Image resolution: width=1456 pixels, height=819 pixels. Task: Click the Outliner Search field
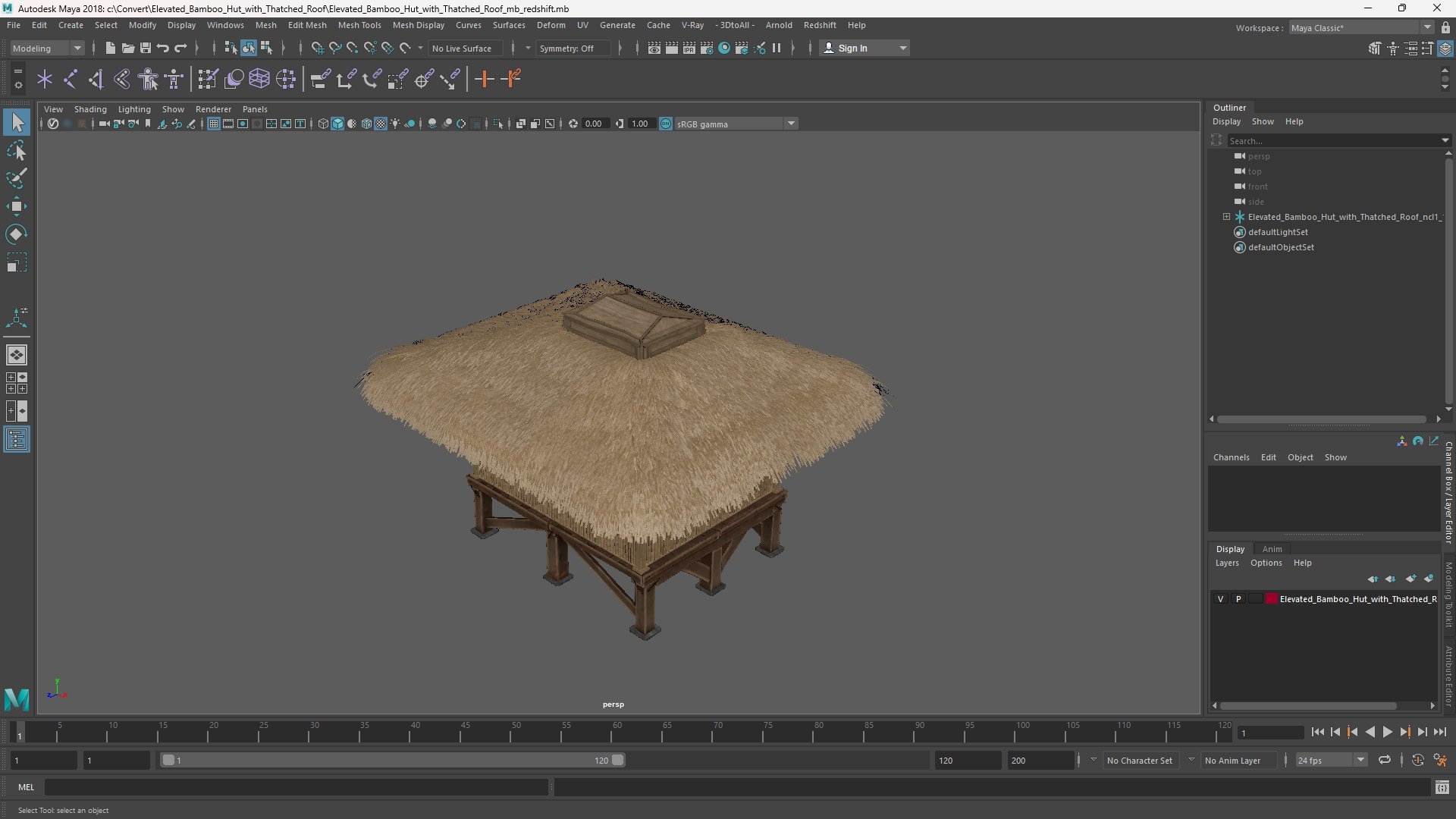(x=1338, y=140)
